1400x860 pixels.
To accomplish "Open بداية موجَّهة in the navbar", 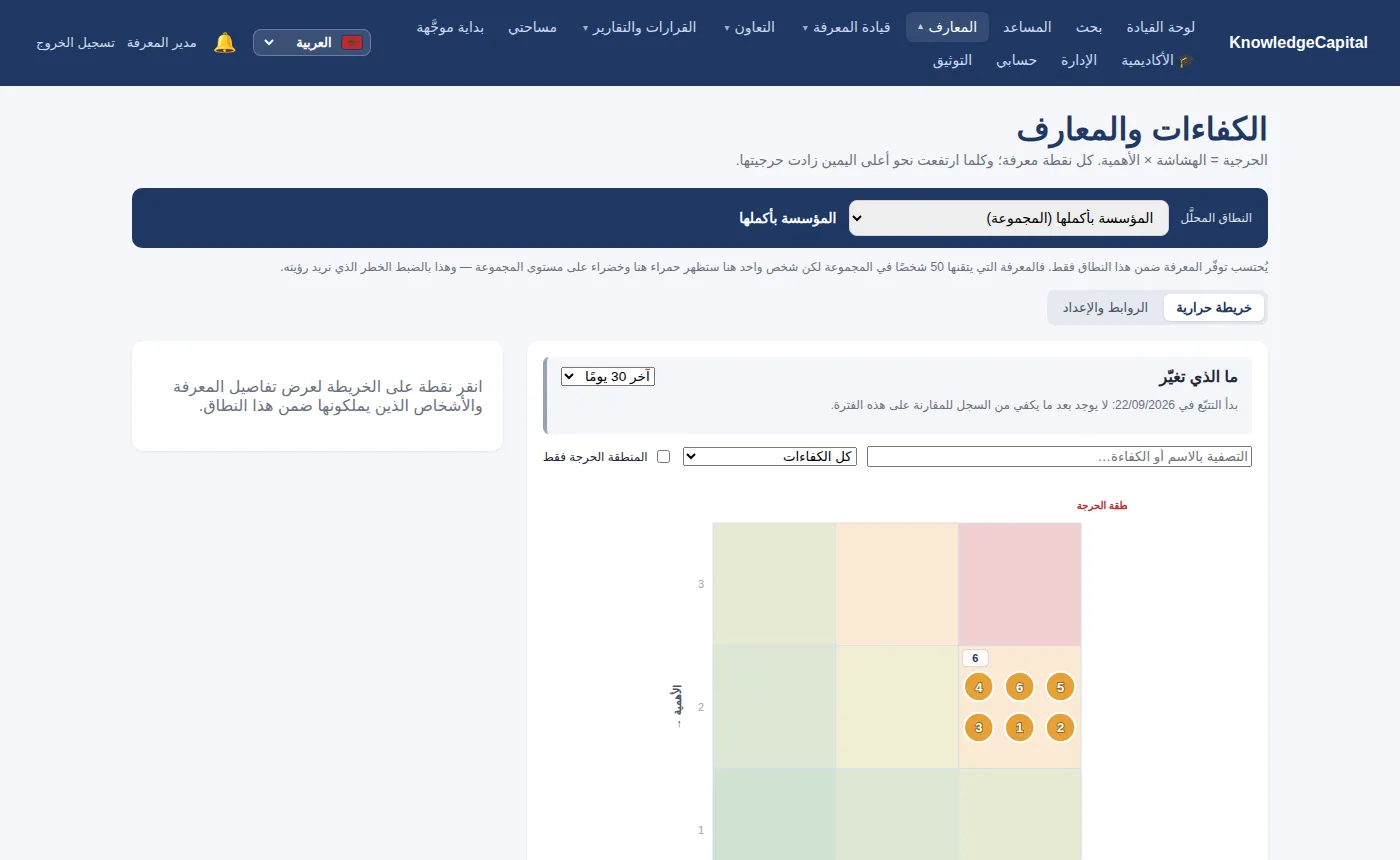I will click(451, 27).
